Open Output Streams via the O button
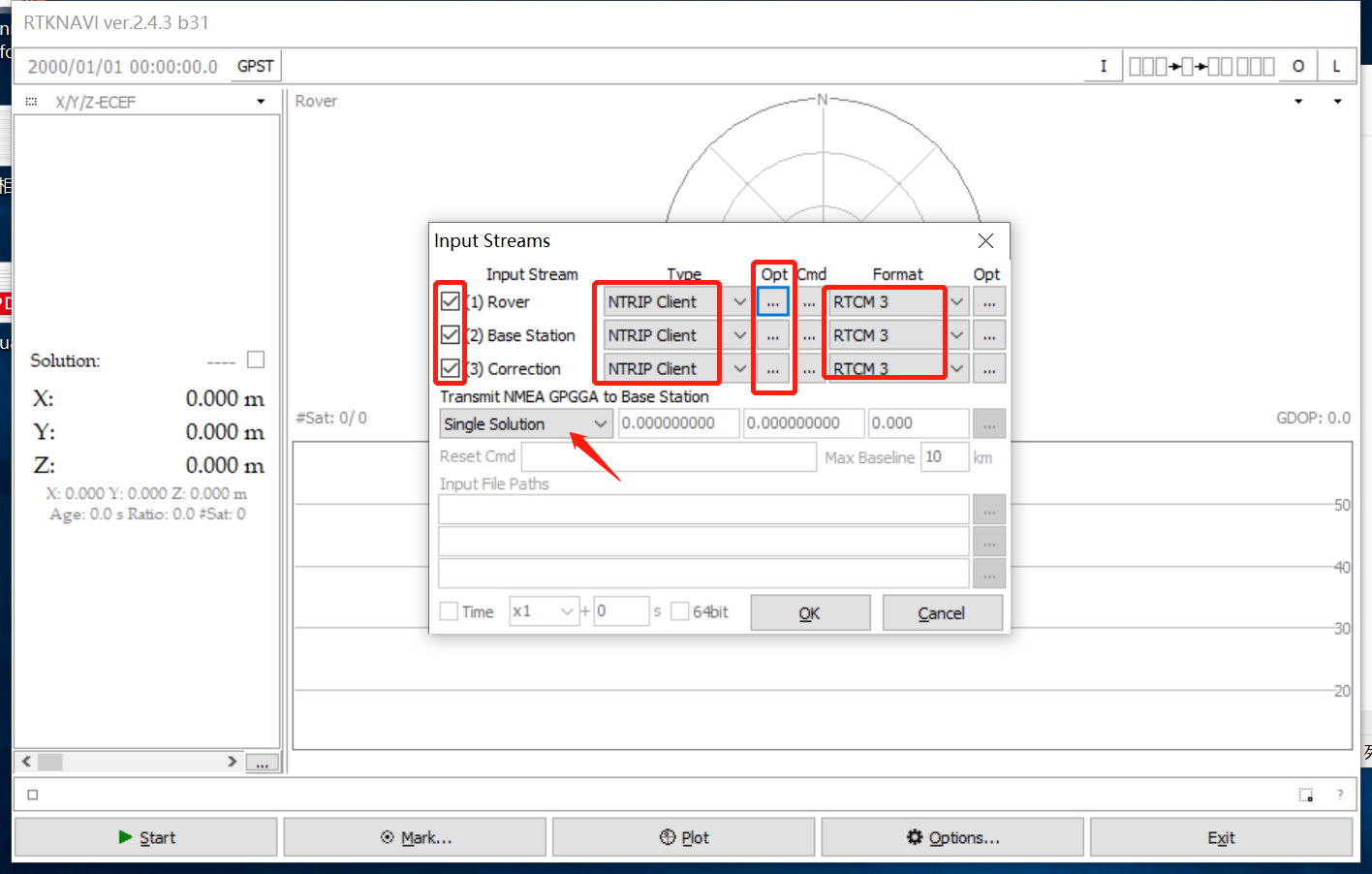 point(1297,66)
